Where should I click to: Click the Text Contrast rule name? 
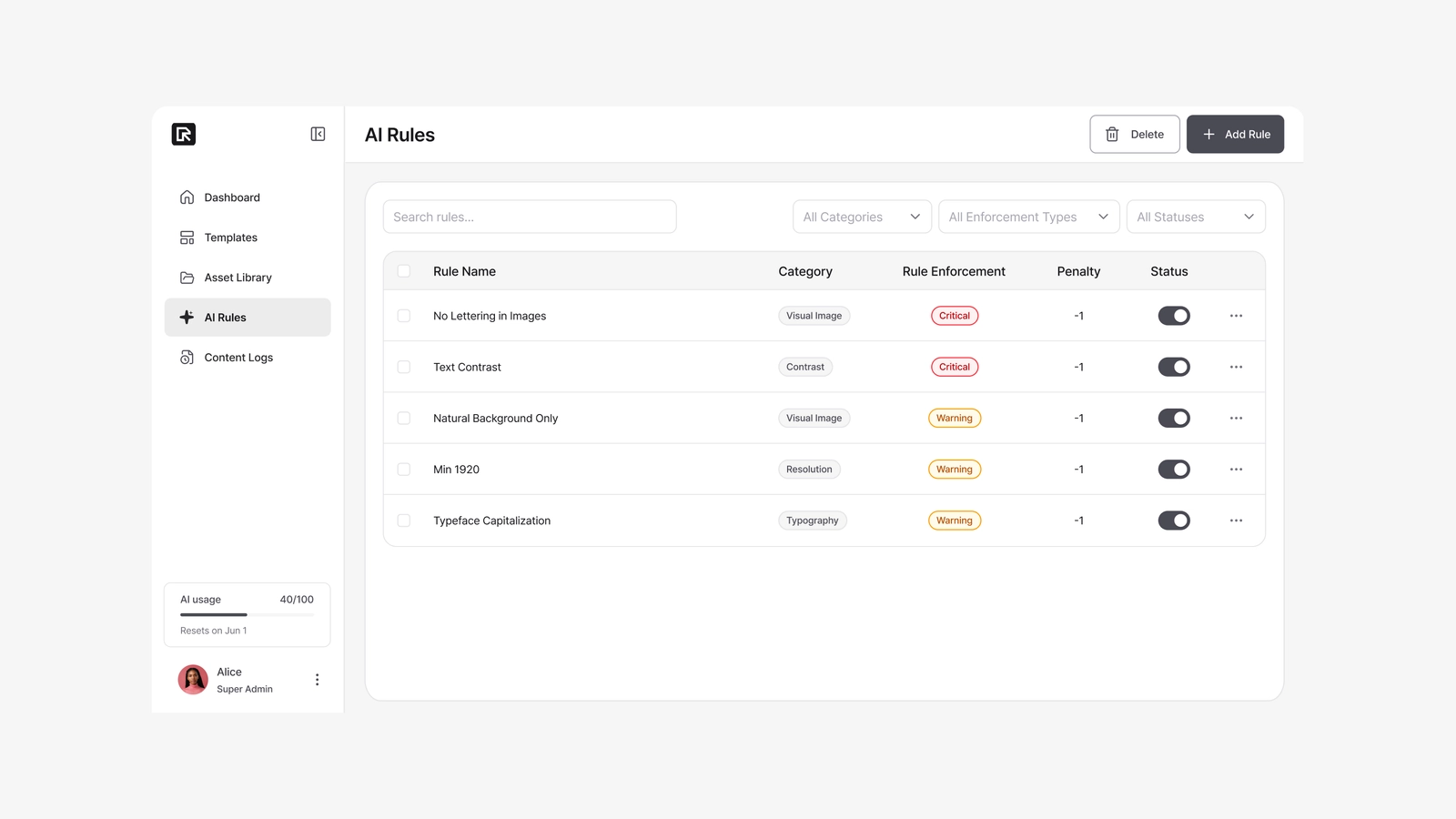click(x=467, y=367)
